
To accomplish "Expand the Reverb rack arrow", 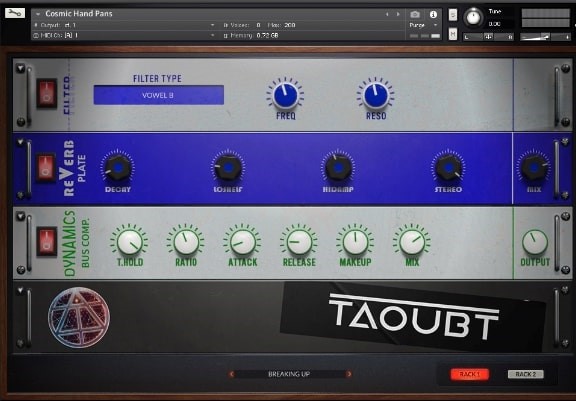I will 20,142.
